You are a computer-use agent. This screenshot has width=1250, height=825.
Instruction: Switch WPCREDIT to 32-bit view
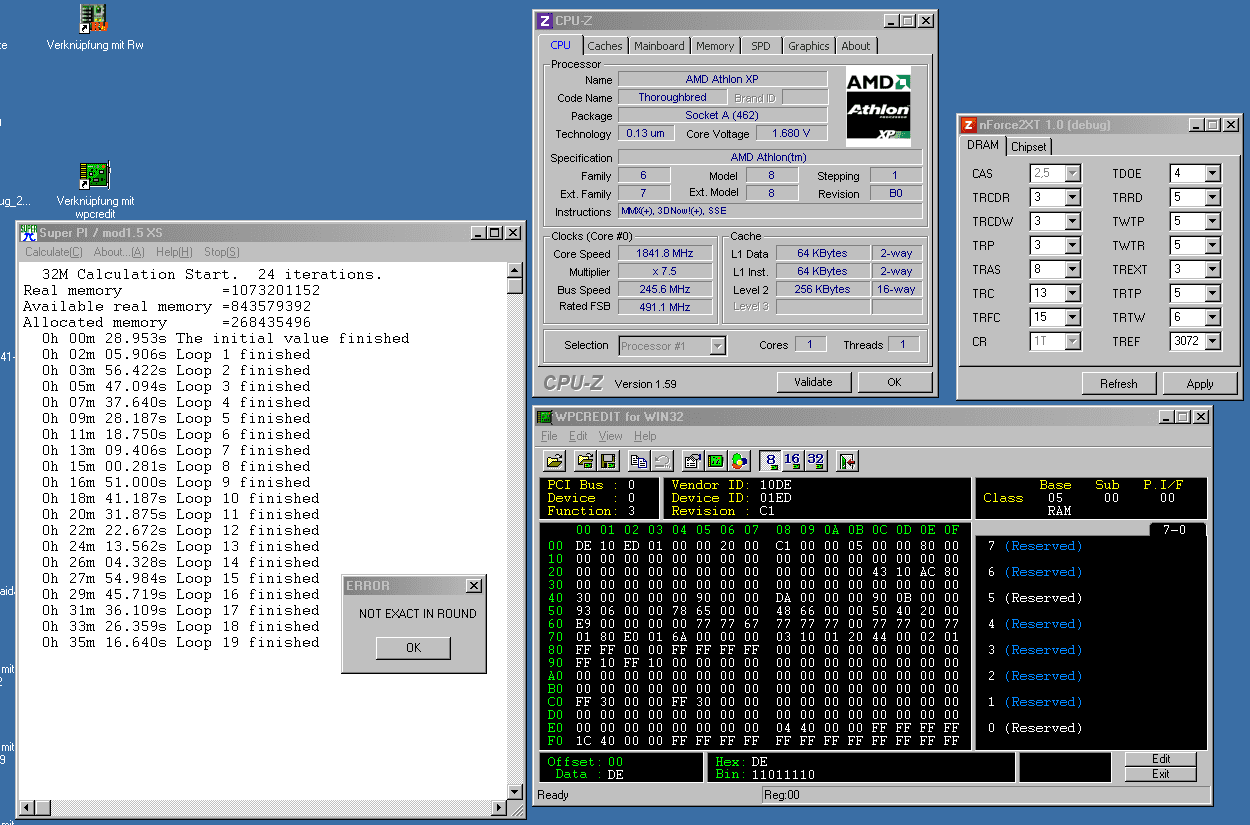(815, 461)
